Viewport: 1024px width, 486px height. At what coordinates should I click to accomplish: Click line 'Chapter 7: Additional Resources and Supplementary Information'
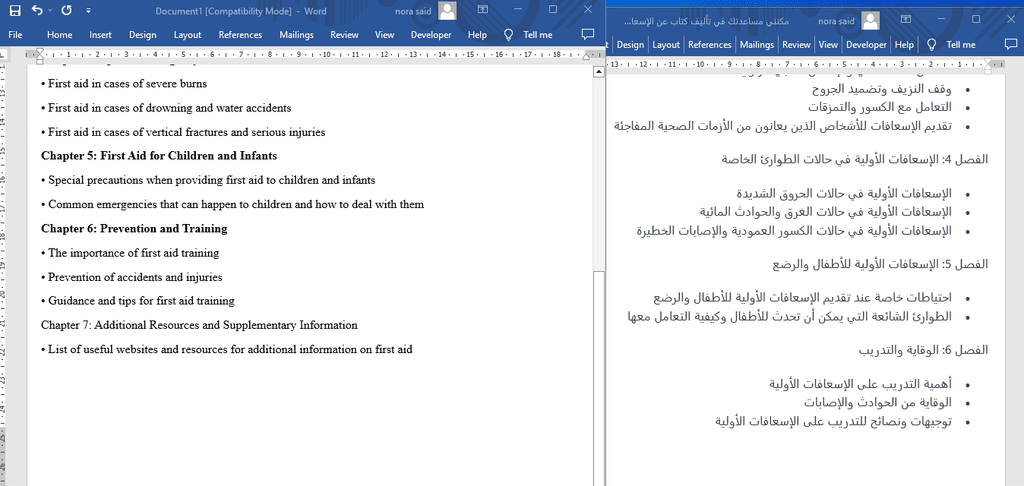click(x=199, y=325)
